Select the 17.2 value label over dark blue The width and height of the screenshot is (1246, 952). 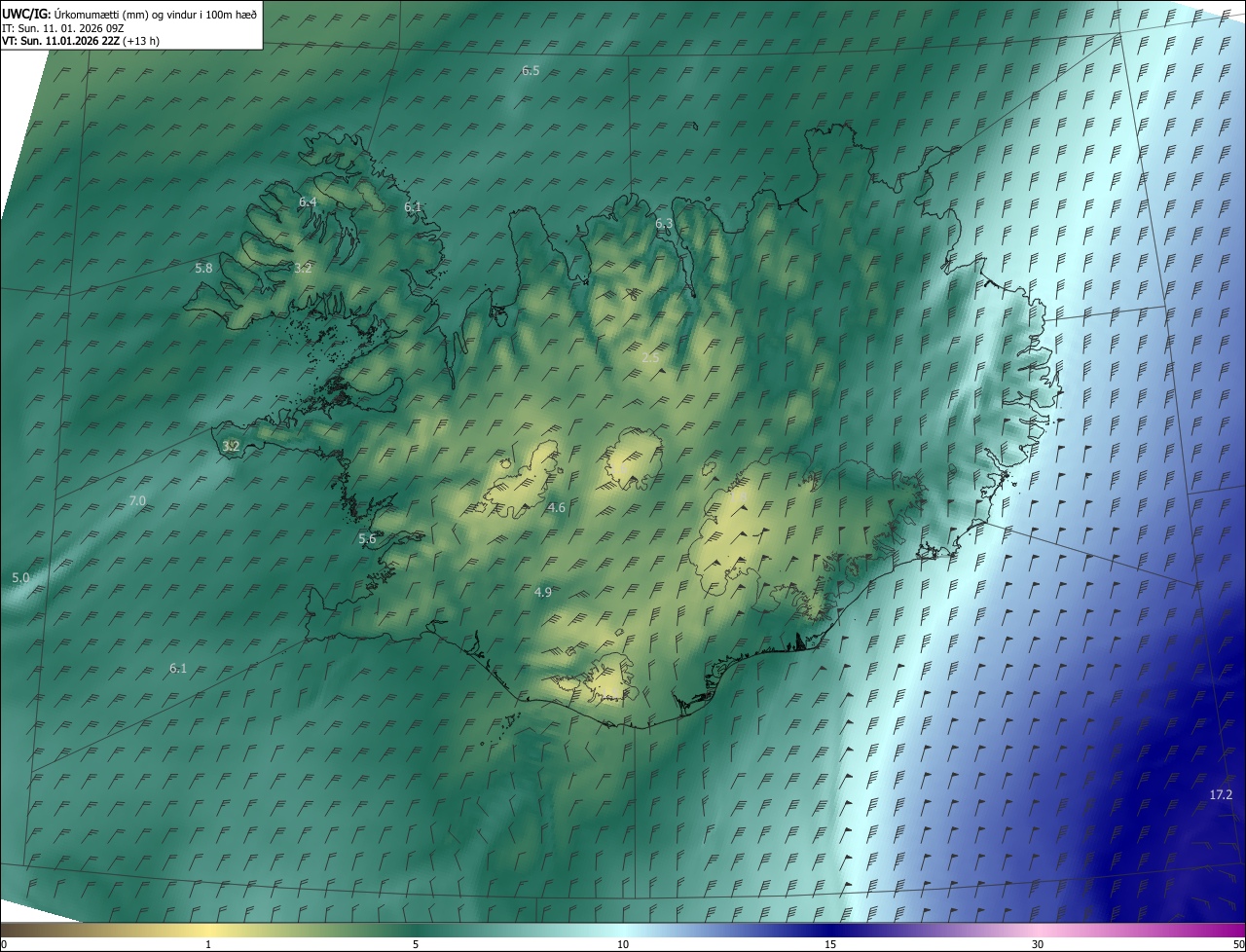[x=1221, y=795]
